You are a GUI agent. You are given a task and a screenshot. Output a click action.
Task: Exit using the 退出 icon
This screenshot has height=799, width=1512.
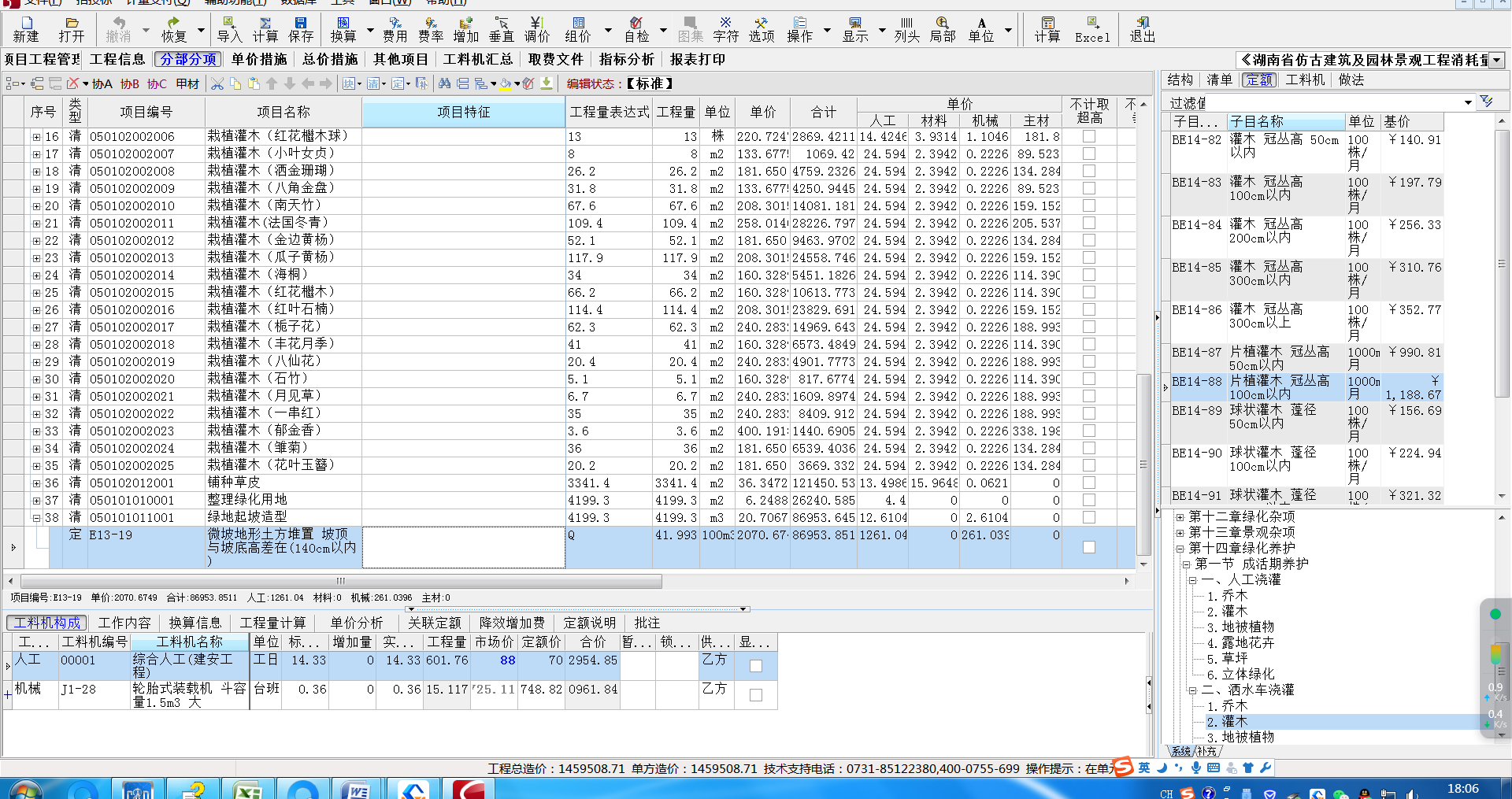coord(1143,29)
